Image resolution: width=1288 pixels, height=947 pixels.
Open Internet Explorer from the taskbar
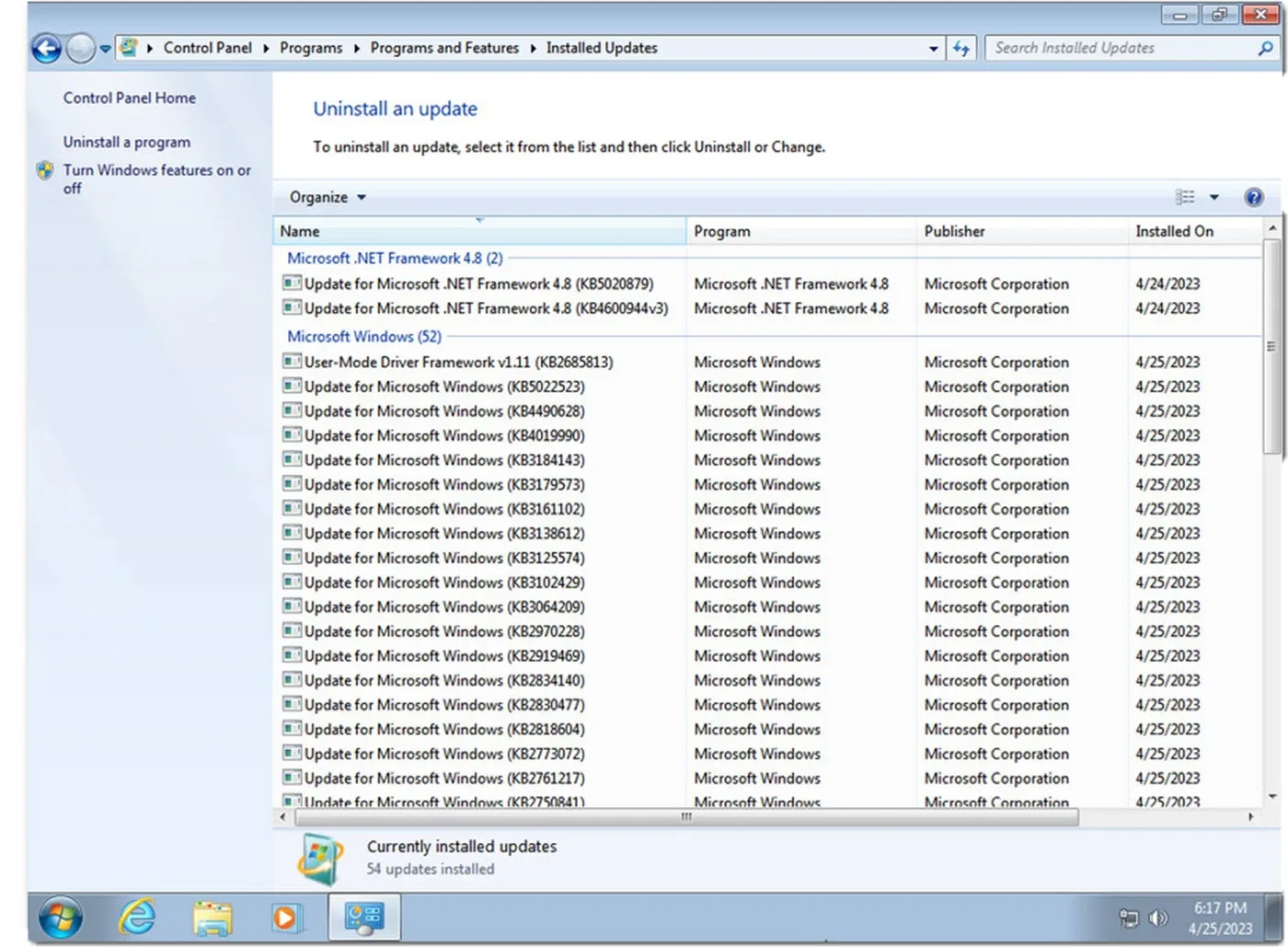(x=137, y=918)
